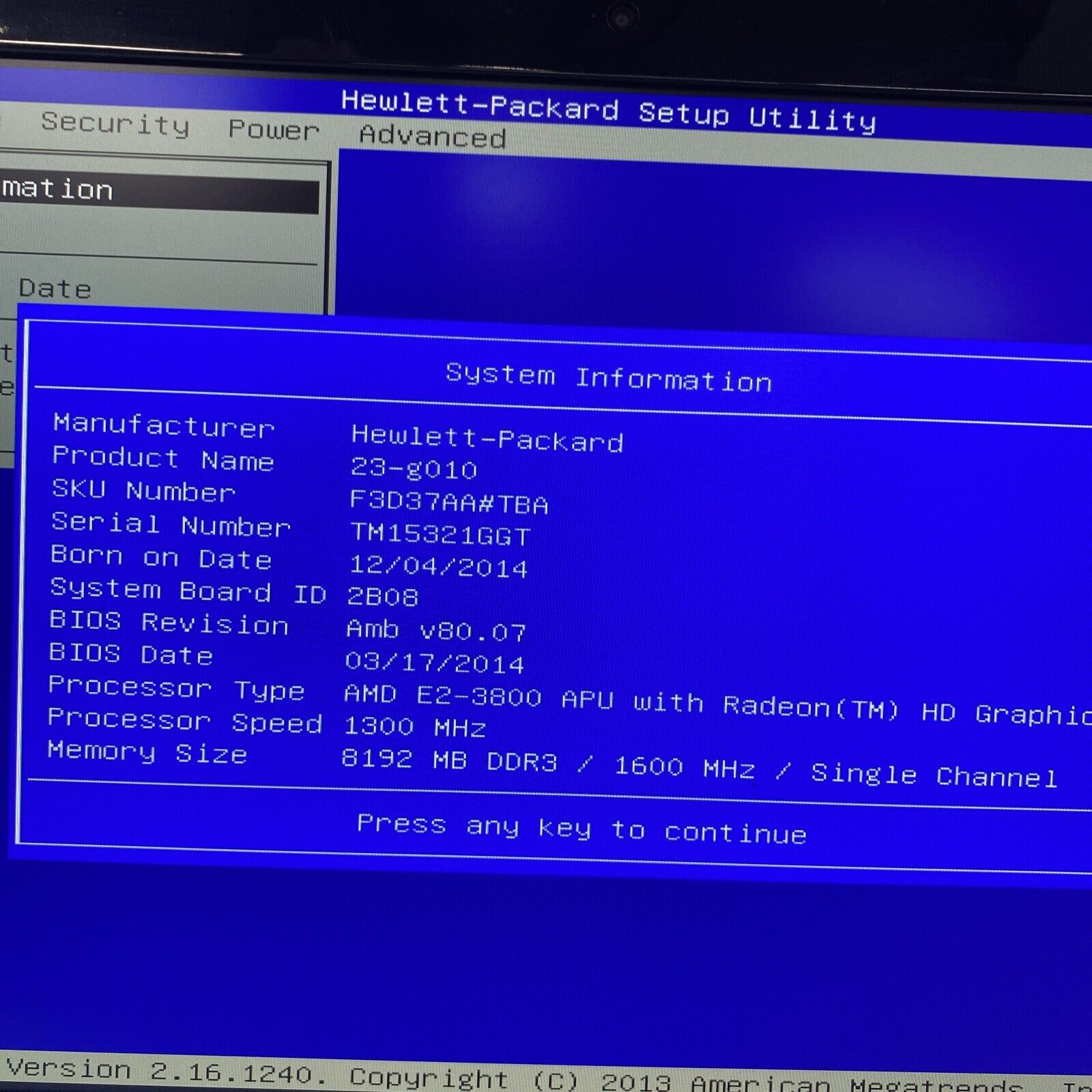This screenshot has height=1092, width=1092.
Task: Click the 'BIOS Date' label
Action: point(131,654)
